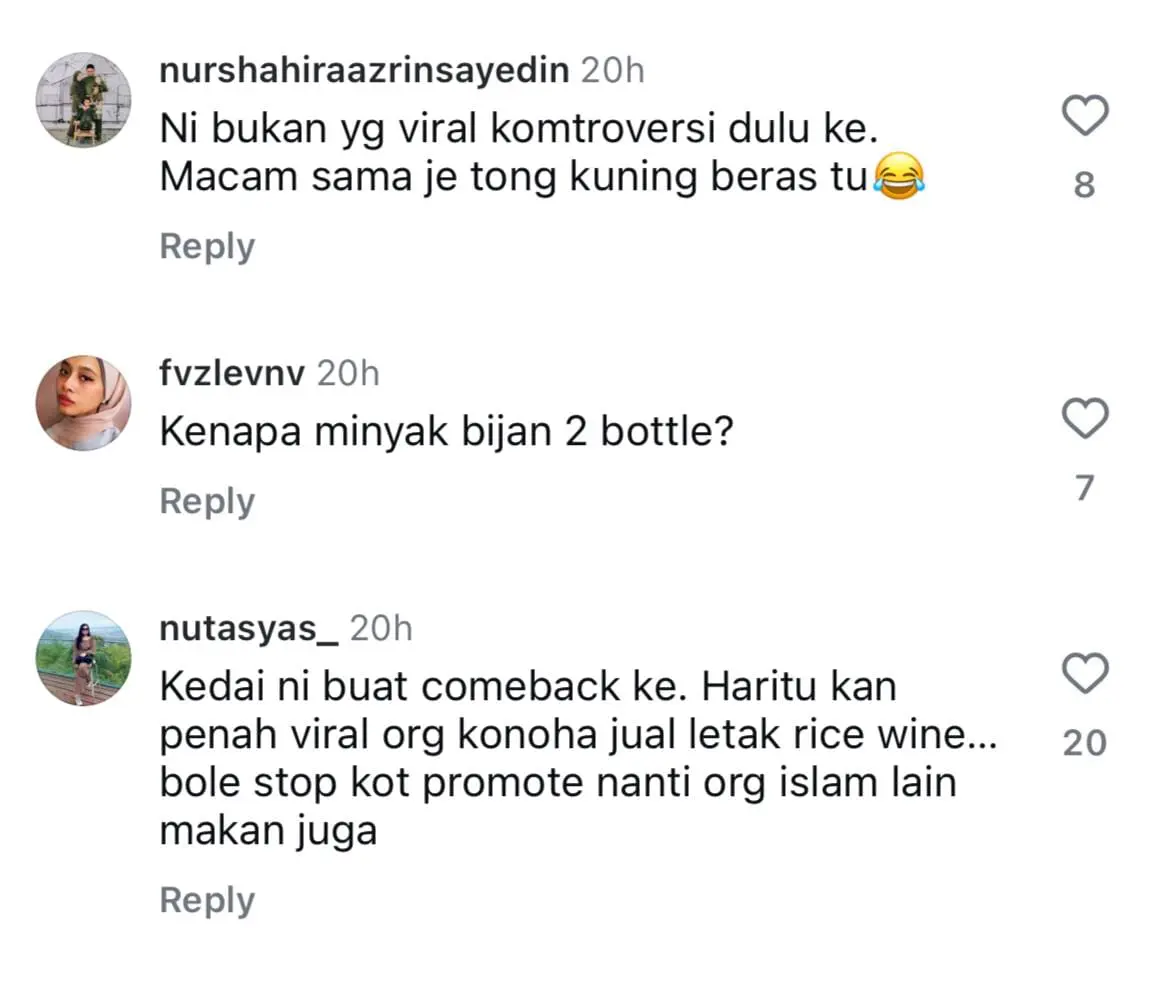
Task: Click the 20h timestamp next to nutasyas_
Action: (x=381, y=629)
